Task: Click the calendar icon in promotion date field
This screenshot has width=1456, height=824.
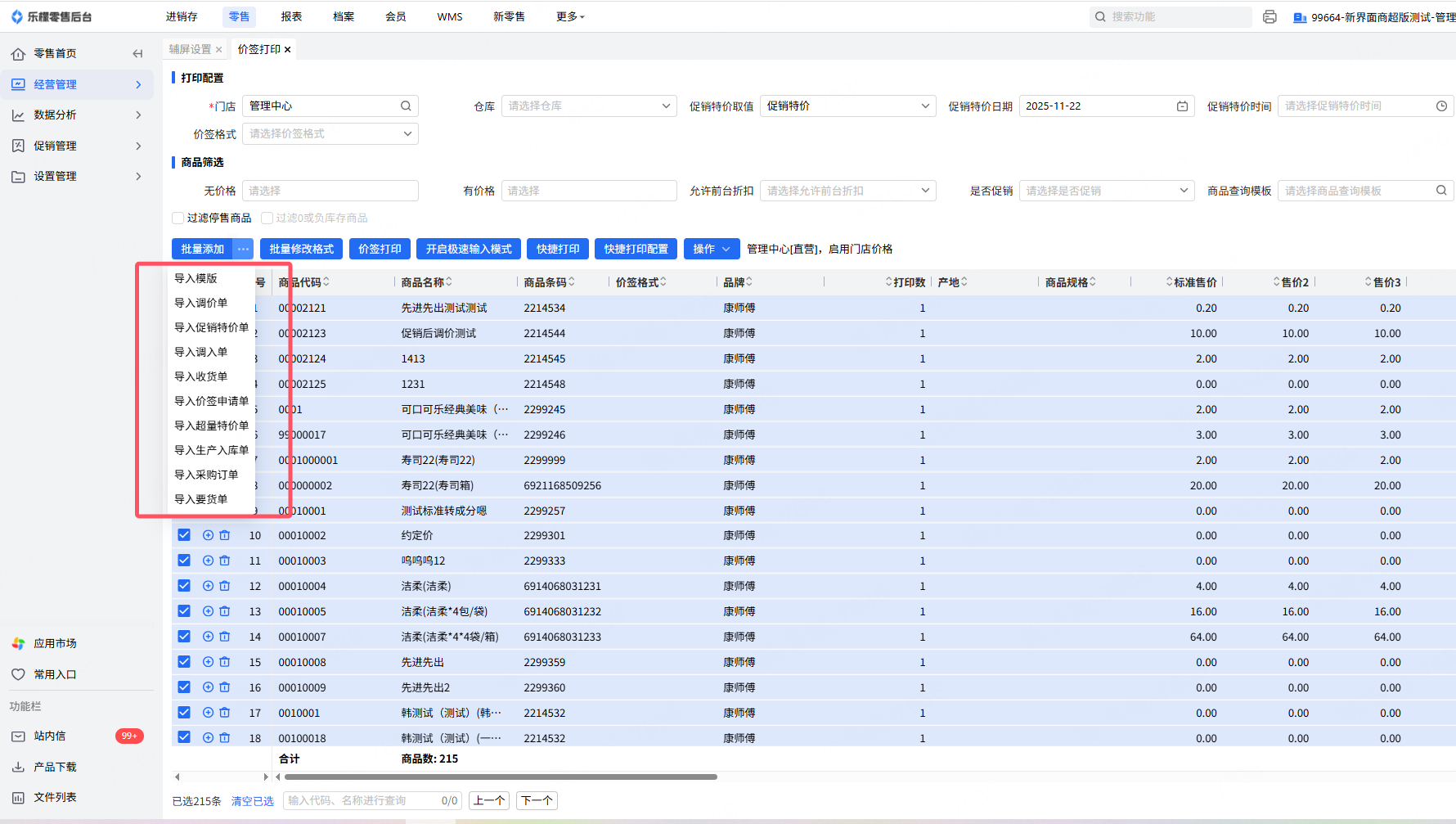Action: click(x=1182, y=106)
